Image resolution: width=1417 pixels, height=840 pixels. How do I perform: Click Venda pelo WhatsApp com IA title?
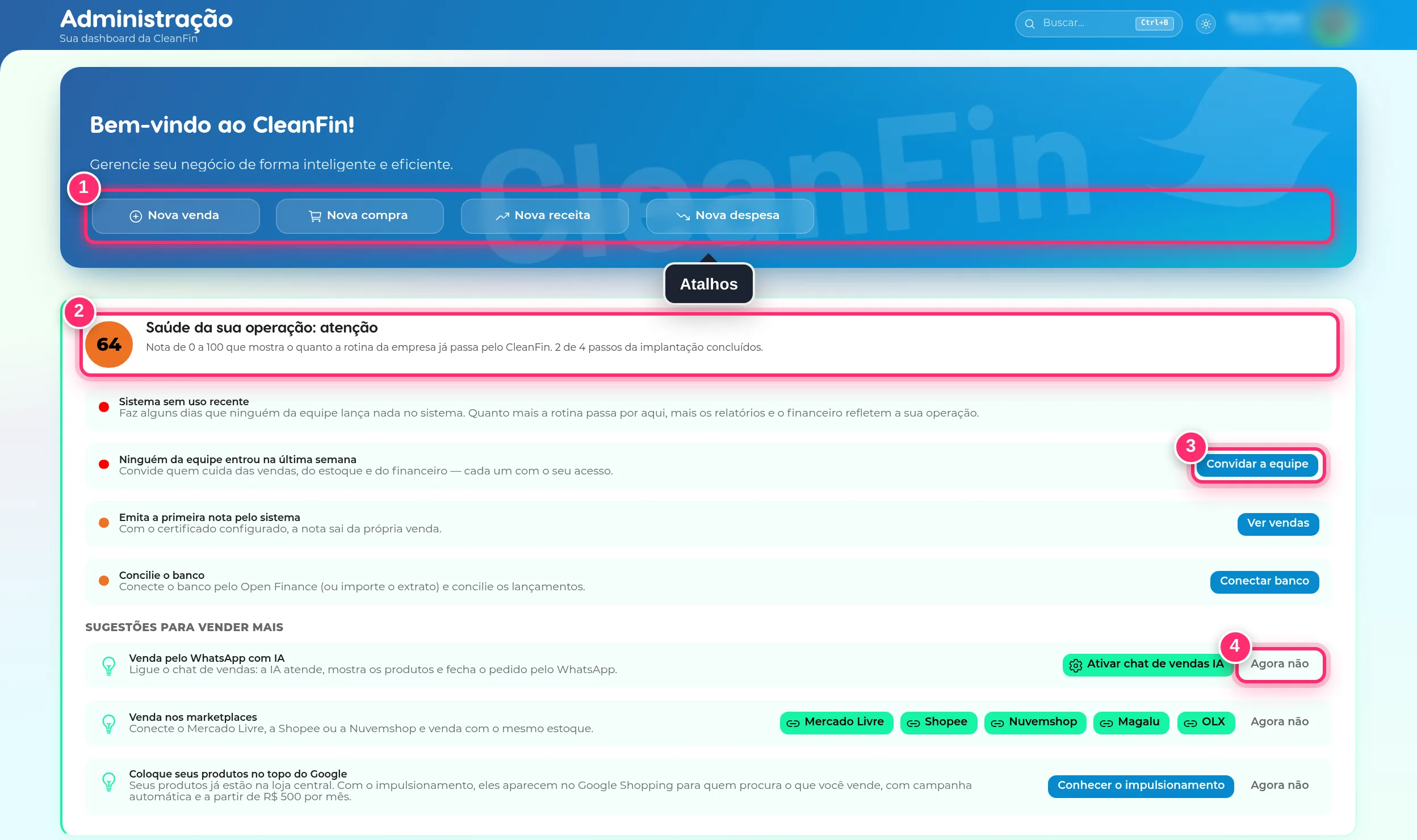(x=207, y=658)
